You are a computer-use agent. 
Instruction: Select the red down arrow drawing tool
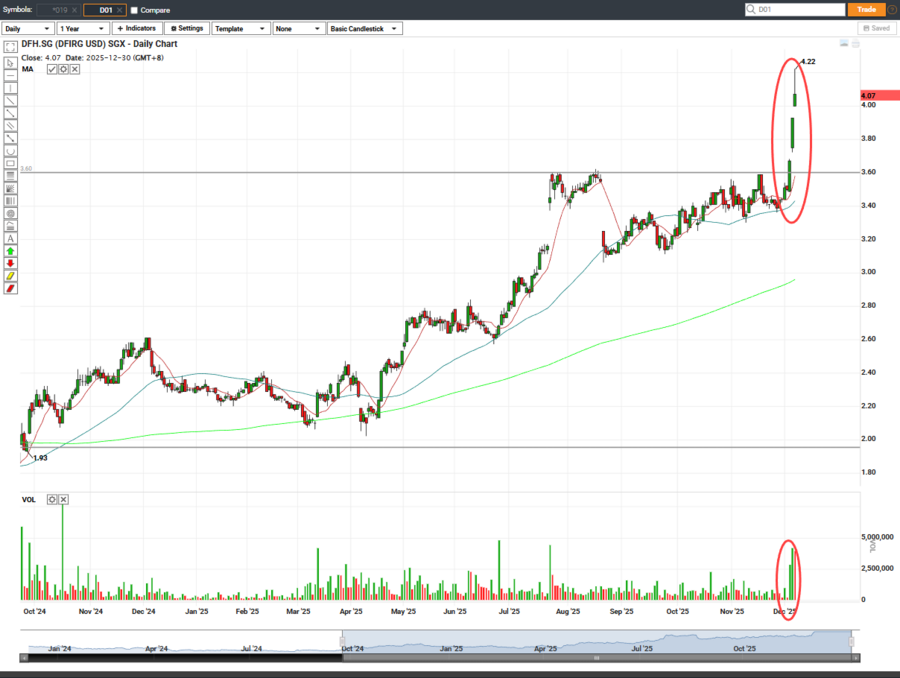[x=10, y=263]
